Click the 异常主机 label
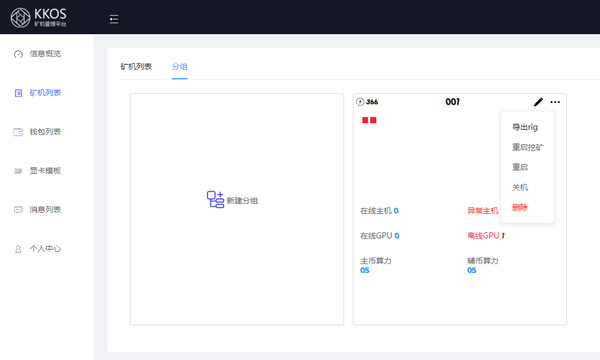 tap(483, 211)
